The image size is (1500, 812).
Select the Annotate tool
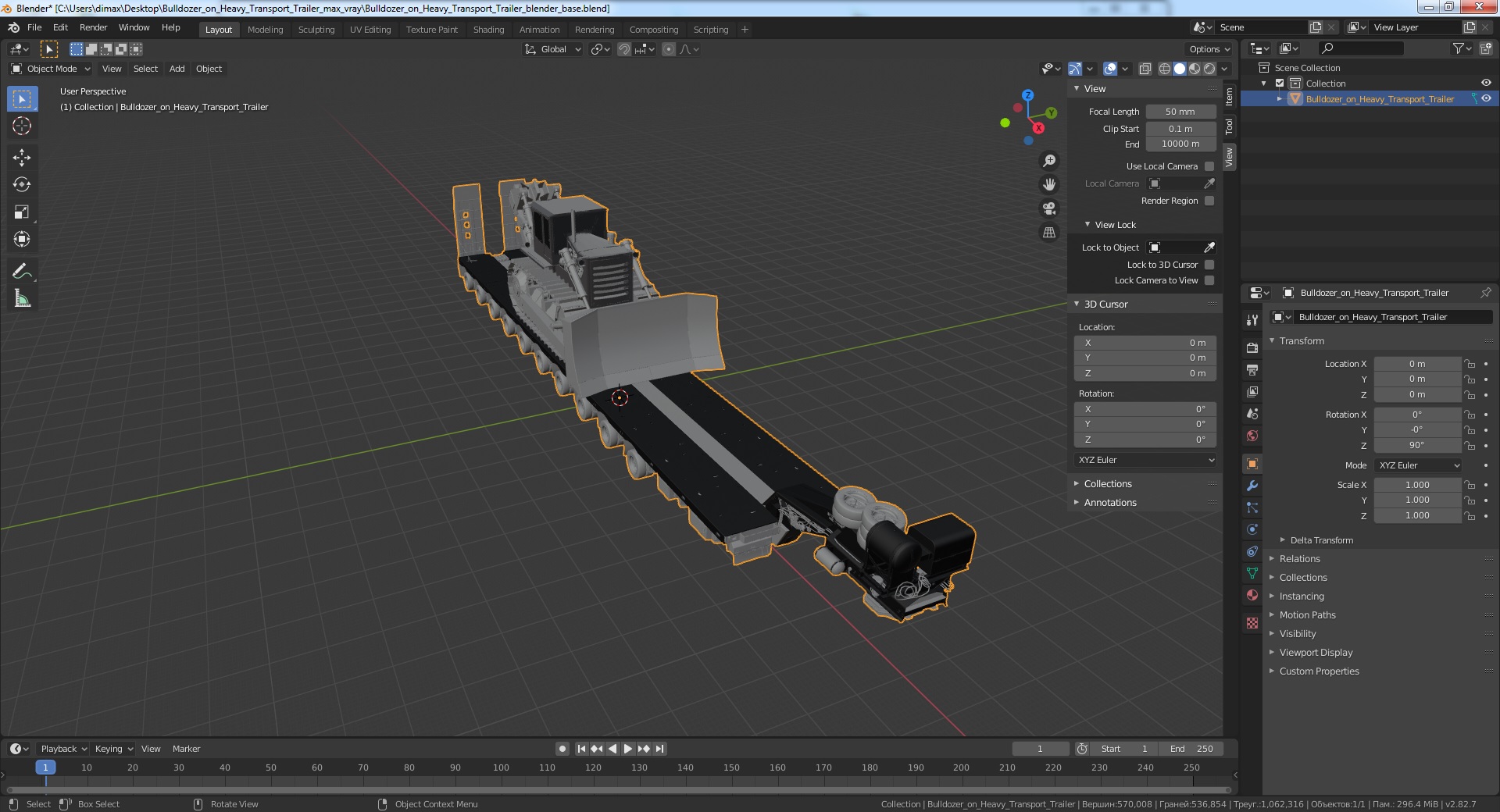[22, 272]
